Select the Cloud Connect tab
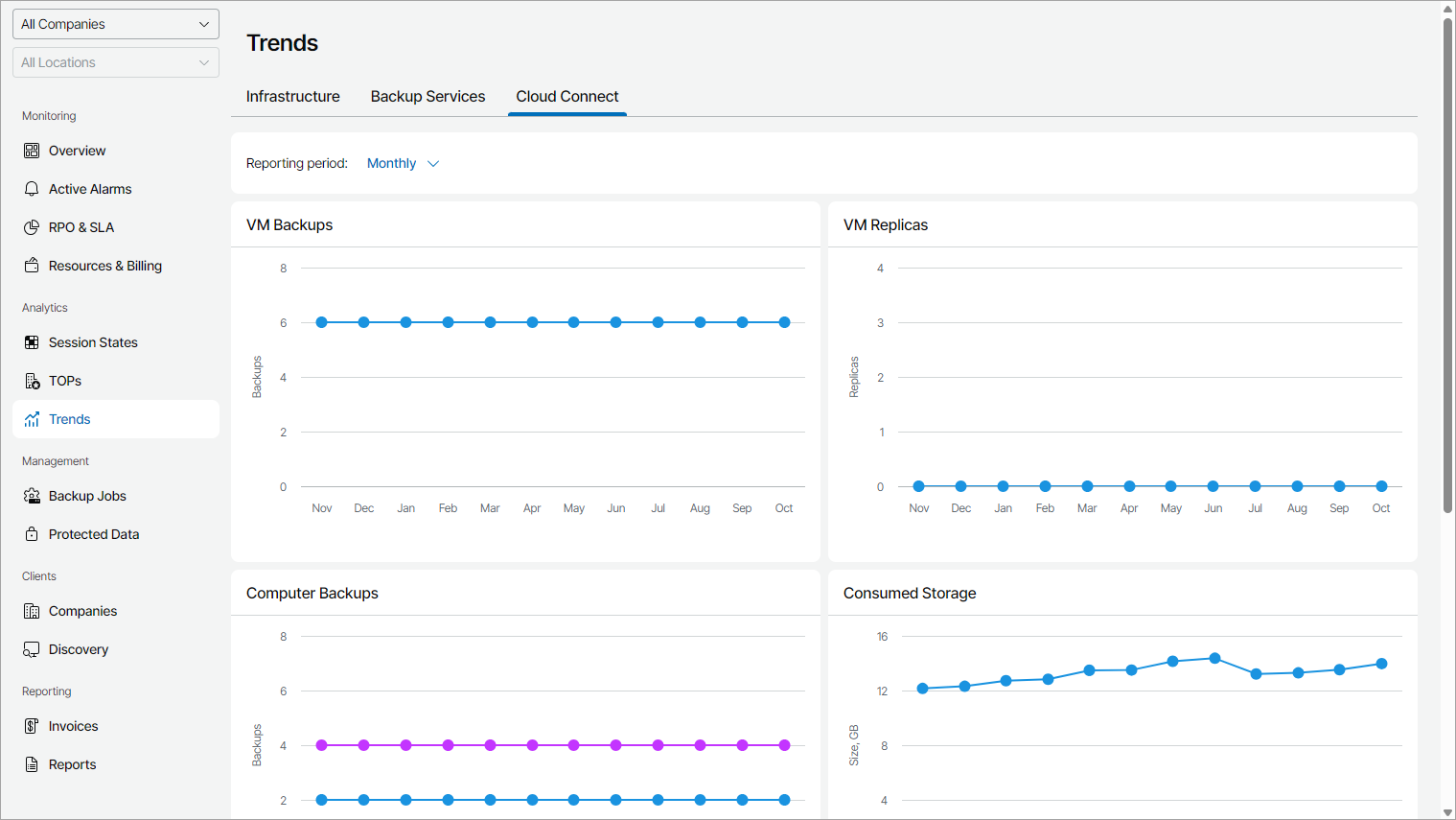Image resolution: width=1456 pixels, height=820 pixels. coord(567,97)
